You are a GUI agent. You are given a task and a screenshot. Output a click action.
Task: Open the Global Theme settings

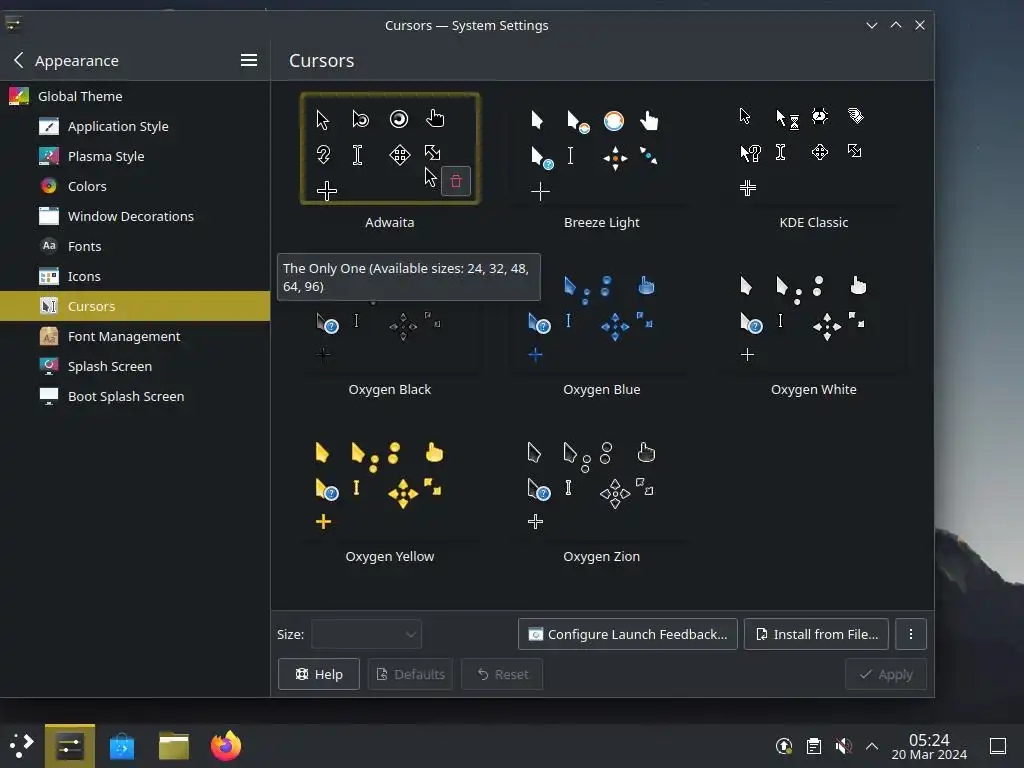(x=135, y=96)
